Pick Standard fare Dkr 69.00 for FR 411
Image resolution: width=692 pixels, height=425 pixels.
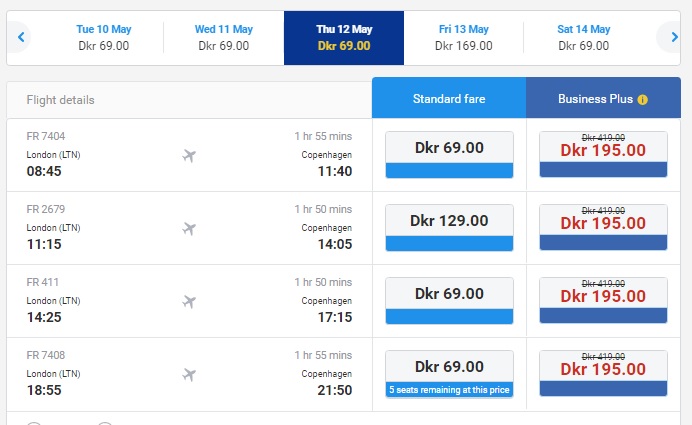[x=449, y=301]
